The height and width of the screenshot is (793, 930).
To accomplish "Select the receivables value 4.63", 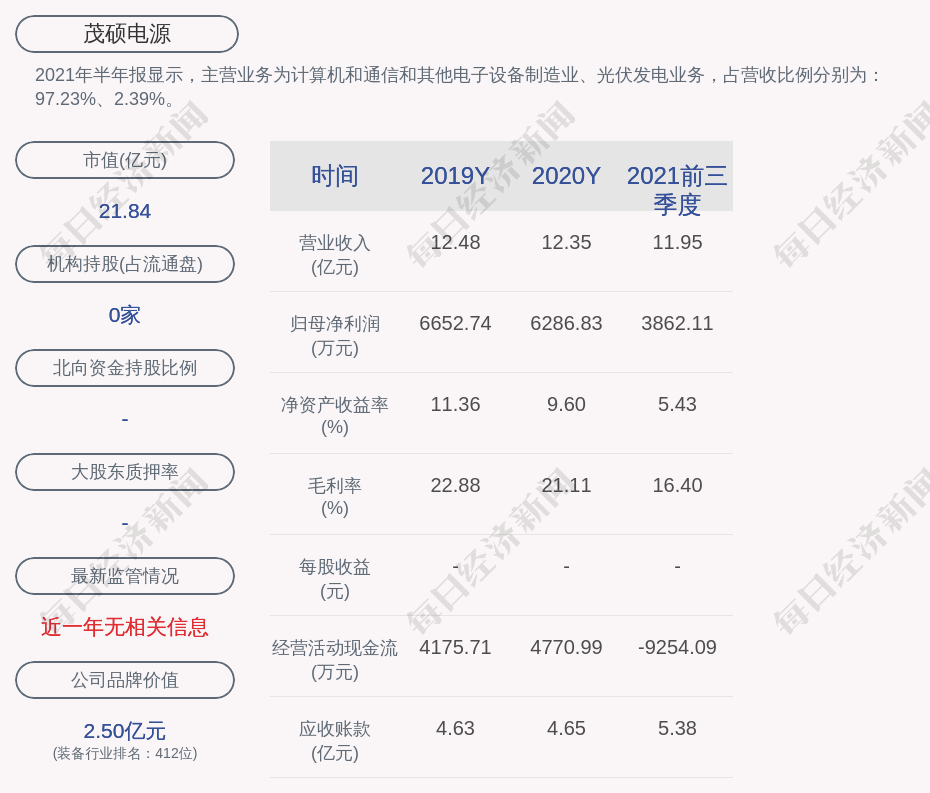I will [x=456, y=728].
